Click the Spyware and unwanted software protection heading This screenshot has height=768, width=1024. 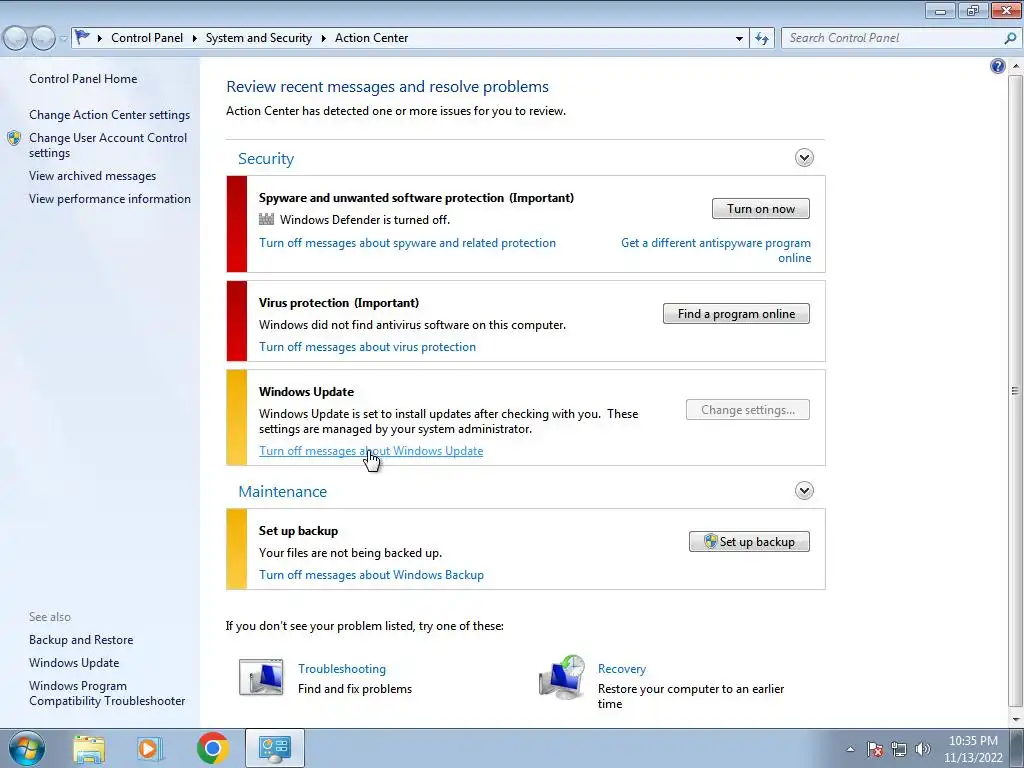[x=416, y=198]
